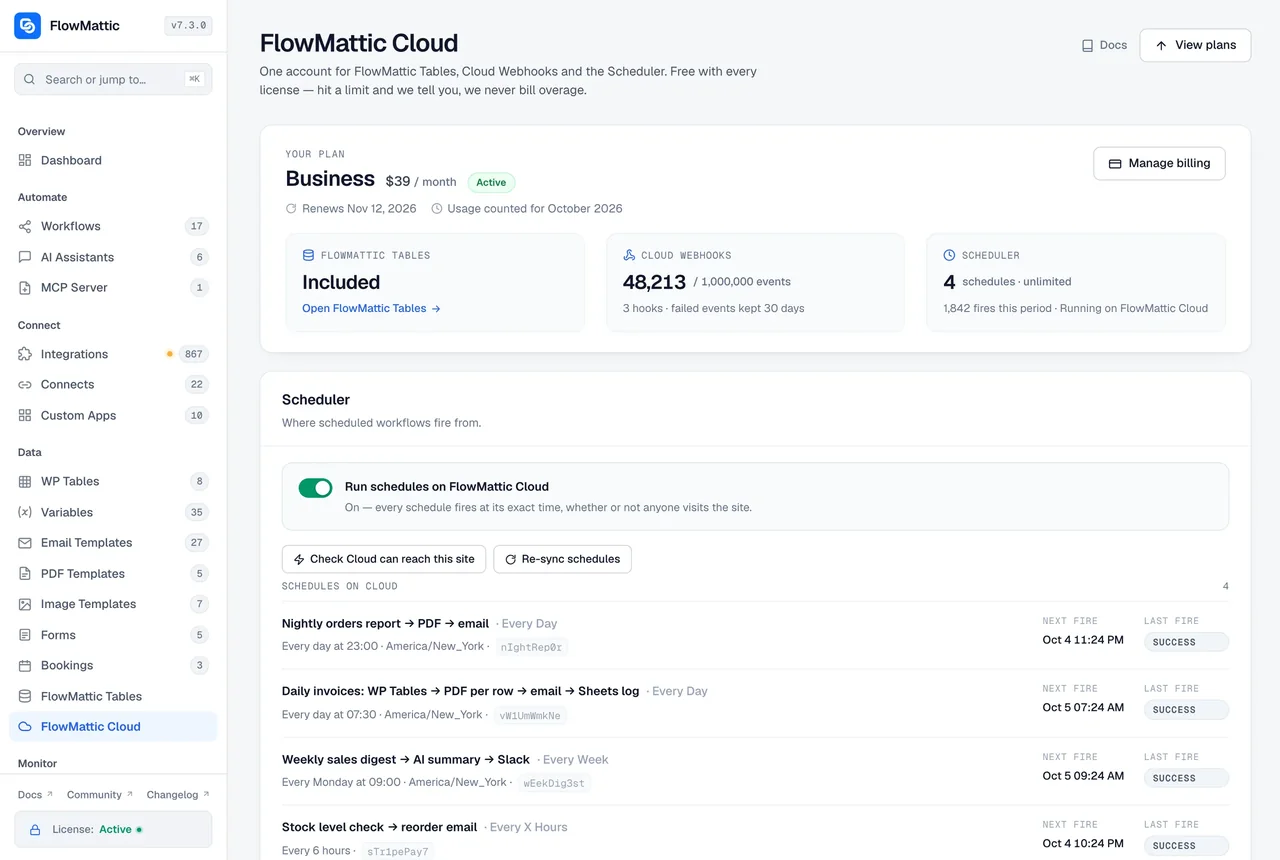Click the magnifier icon in search box

30,79
